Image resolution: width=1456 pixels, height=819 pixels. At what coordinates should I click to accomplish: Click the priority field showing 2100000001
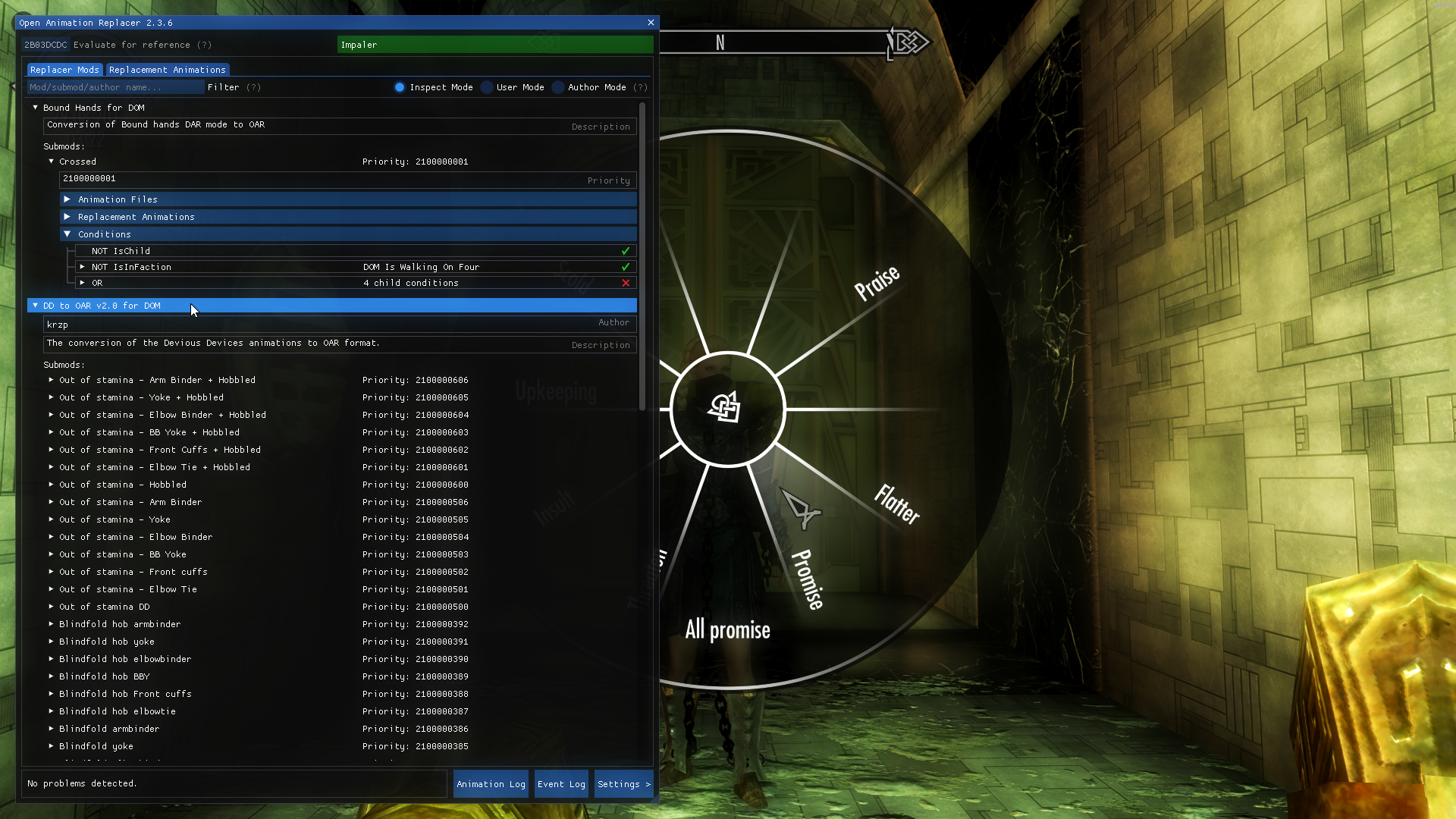point(347,180)
